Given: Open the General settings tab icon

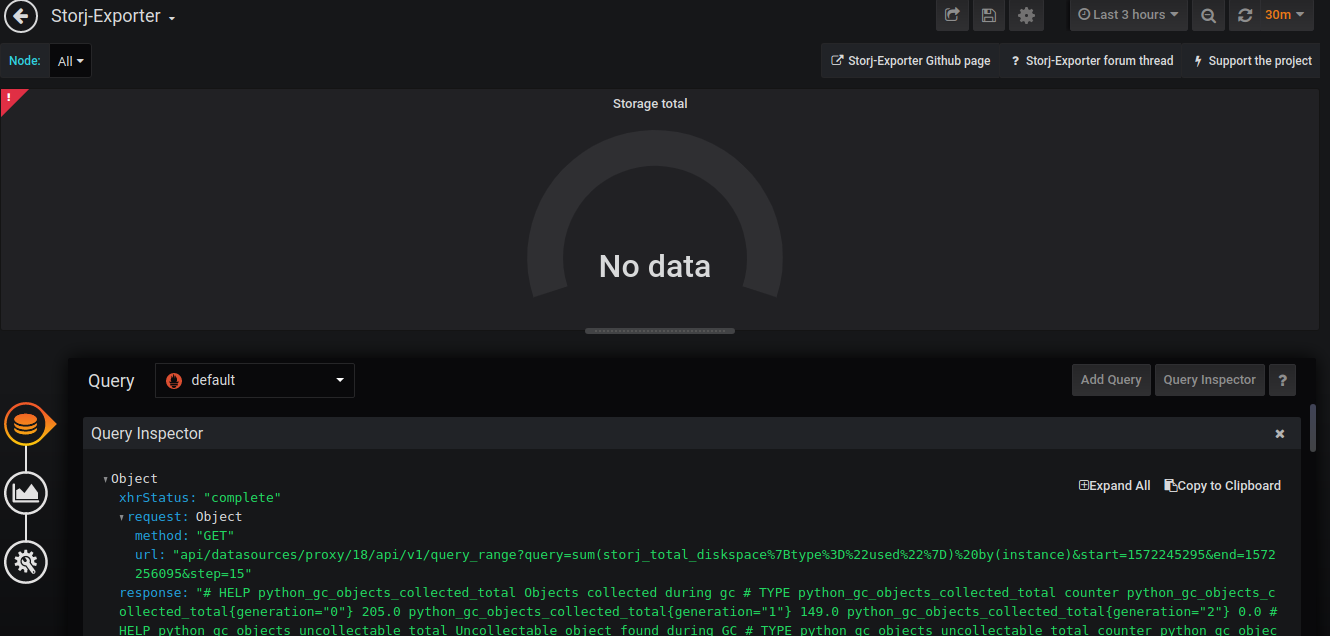Looking at the screenshot, I should (x=26, y=561).
